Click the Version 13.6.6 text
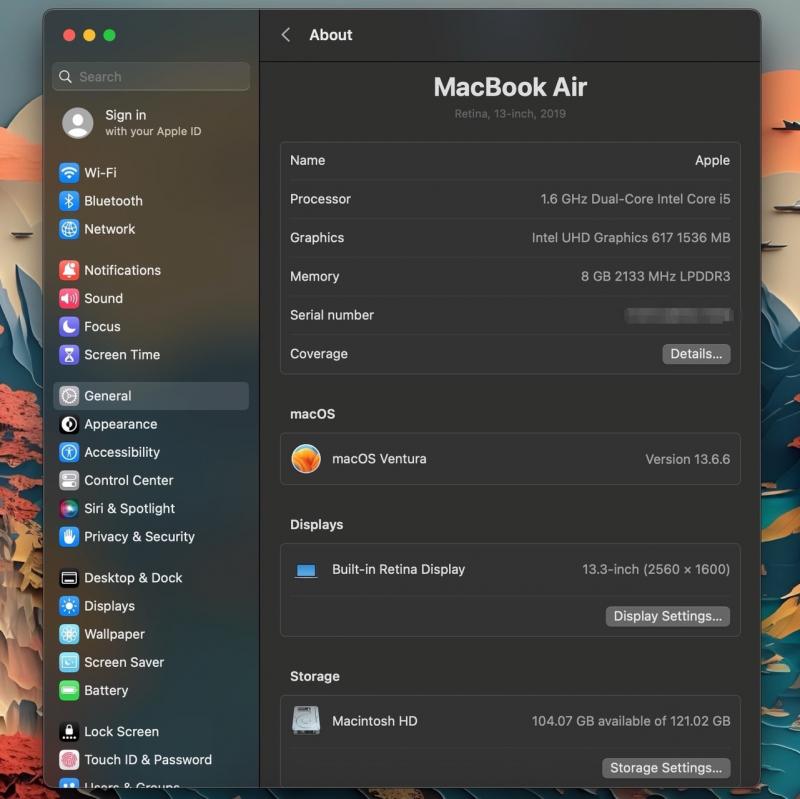 click(687, 459)
